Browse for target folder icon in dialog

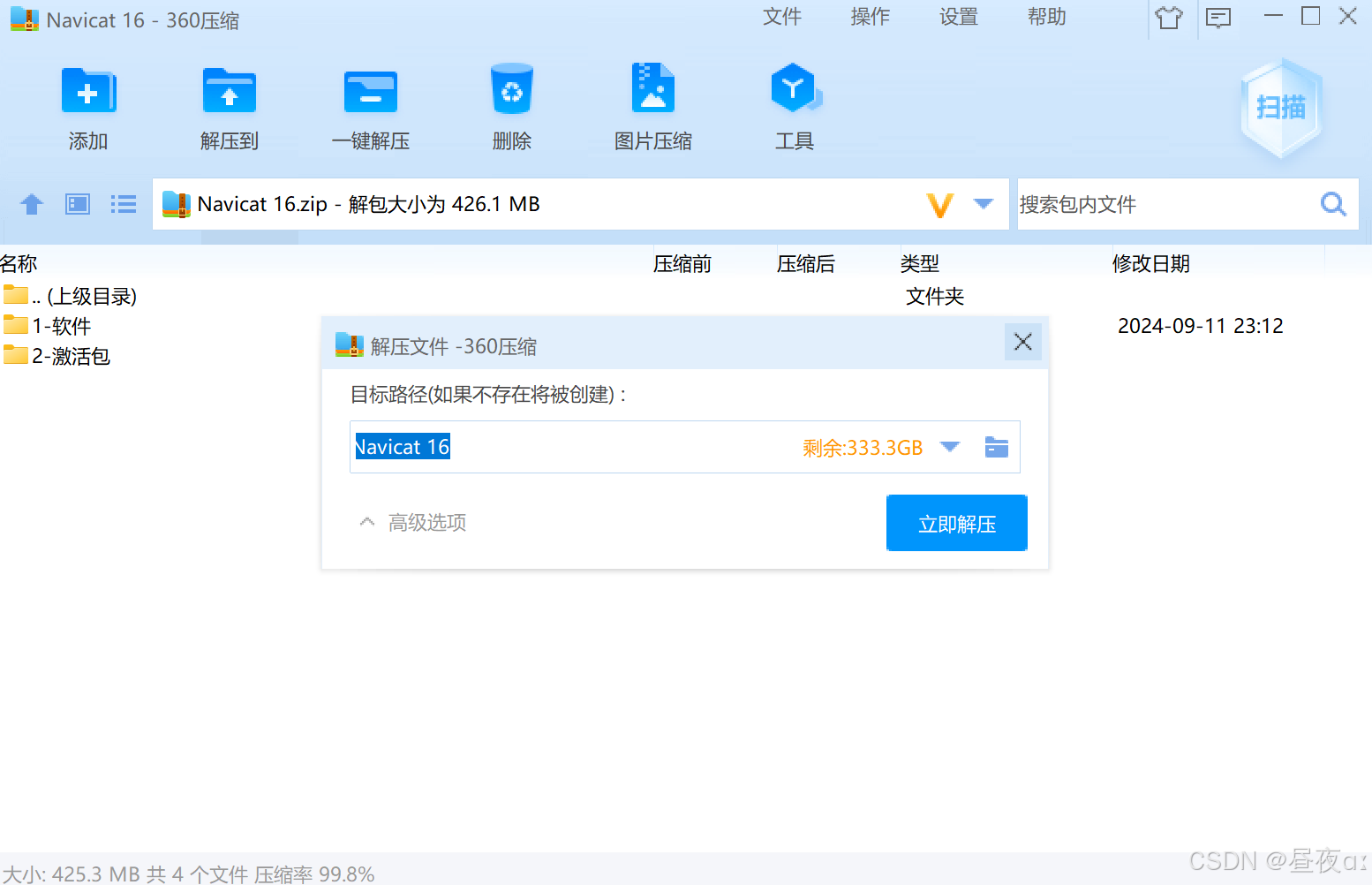click(x=997, y=447)
